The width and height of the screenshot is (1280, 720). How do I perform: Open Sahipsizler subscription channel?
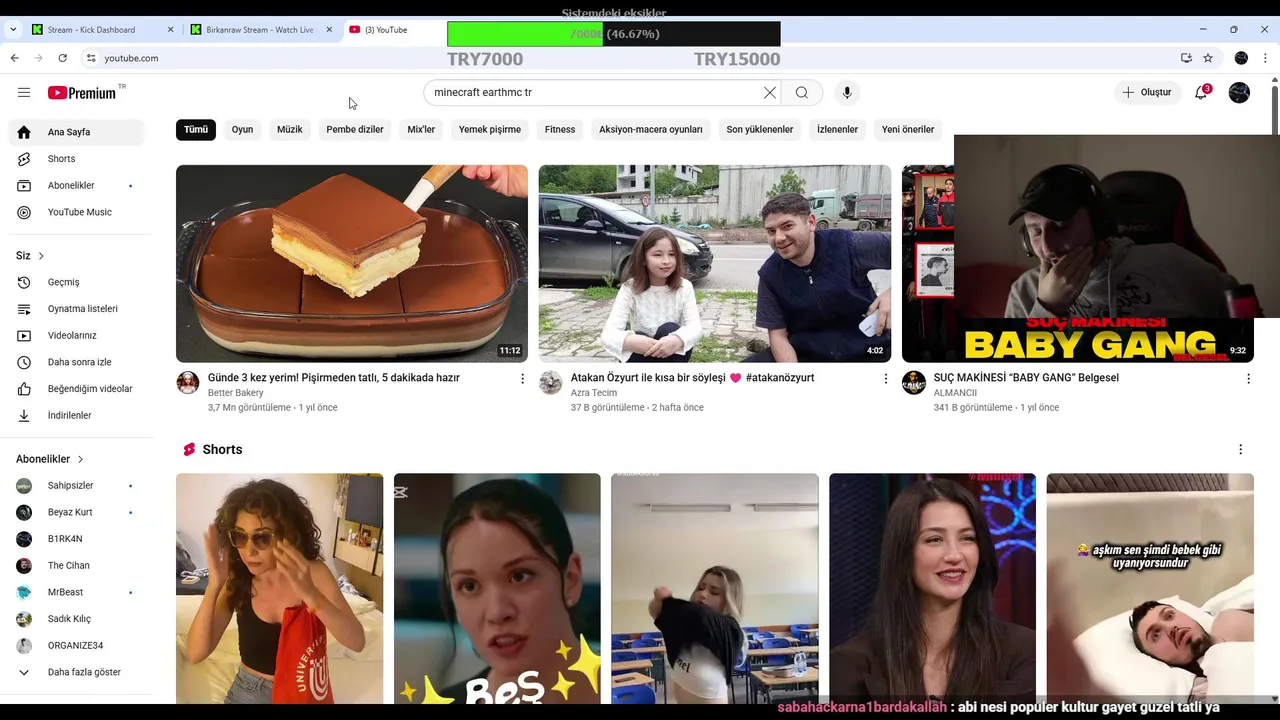[76, 486]
